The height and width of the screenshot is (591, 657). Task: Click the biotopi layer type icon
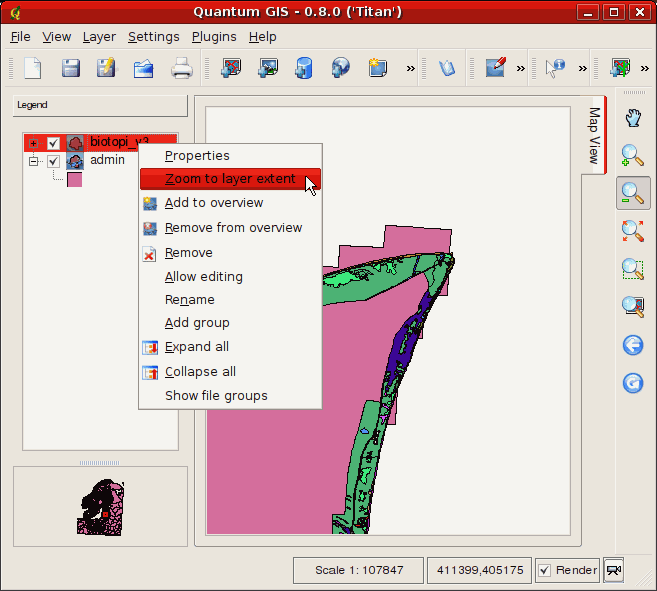pos(75,143)
